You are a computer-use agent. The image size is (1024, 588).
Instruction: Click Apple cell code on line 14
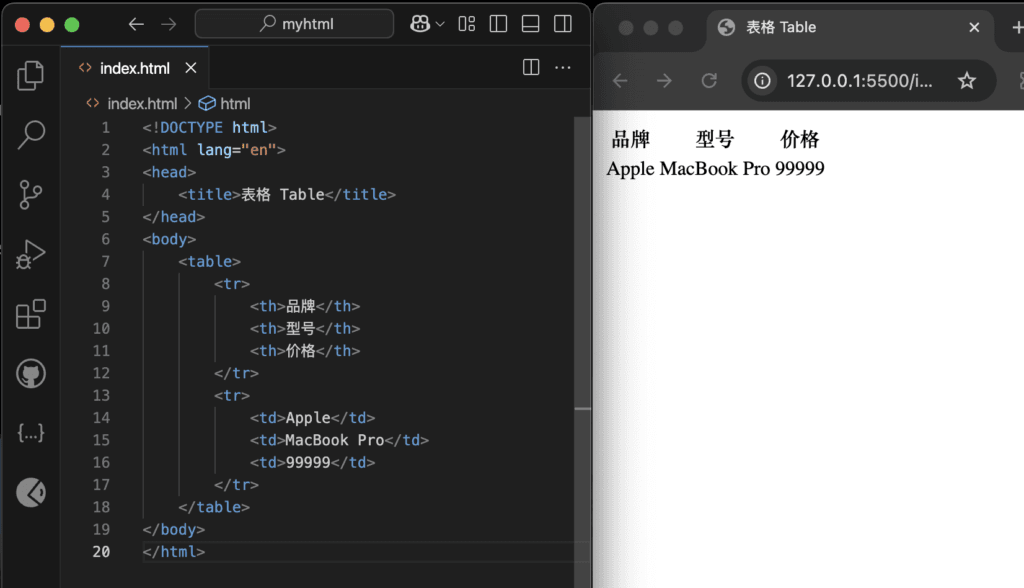[x=312, y=418]
